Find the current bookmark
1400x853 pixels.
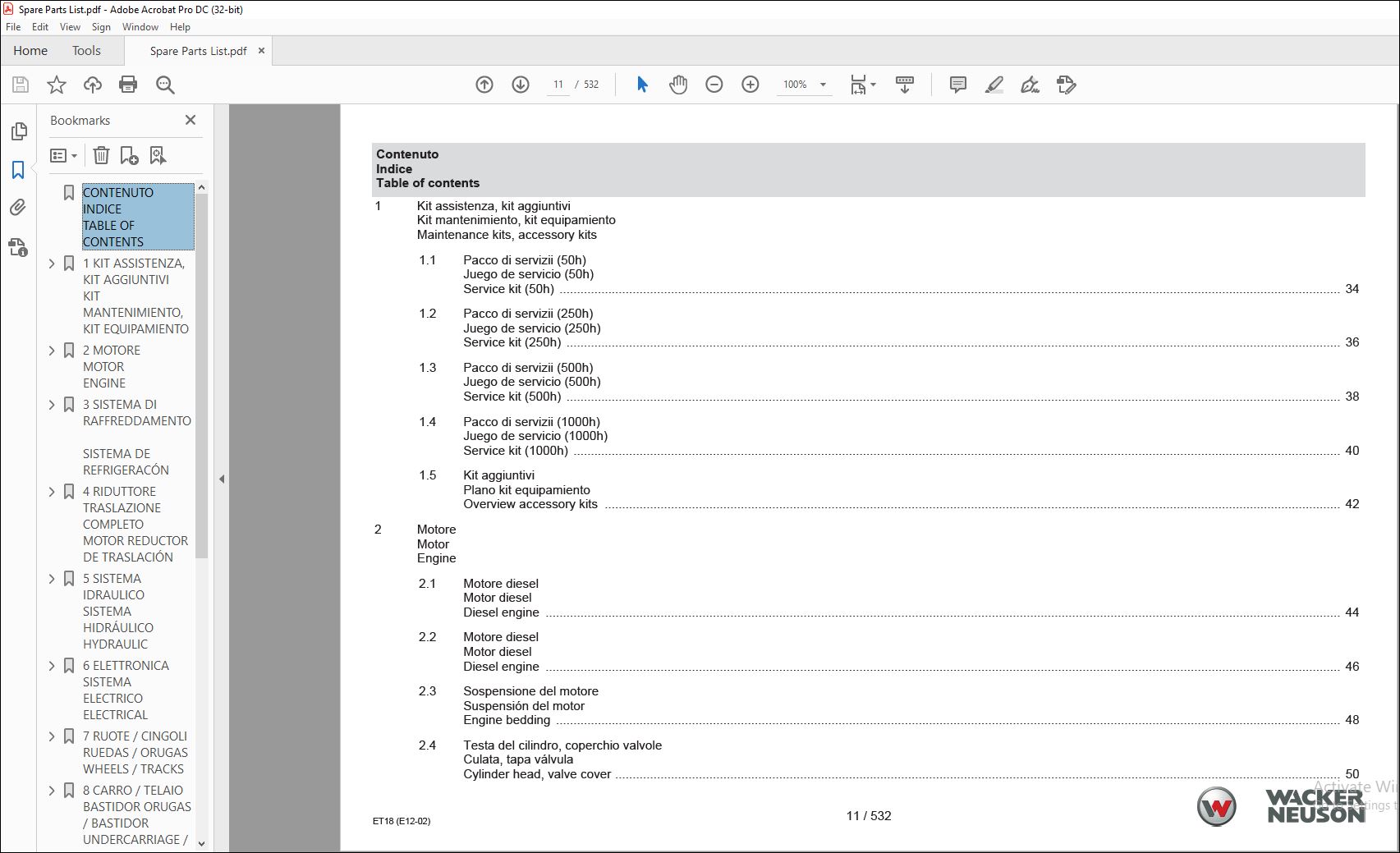(158, 155)
